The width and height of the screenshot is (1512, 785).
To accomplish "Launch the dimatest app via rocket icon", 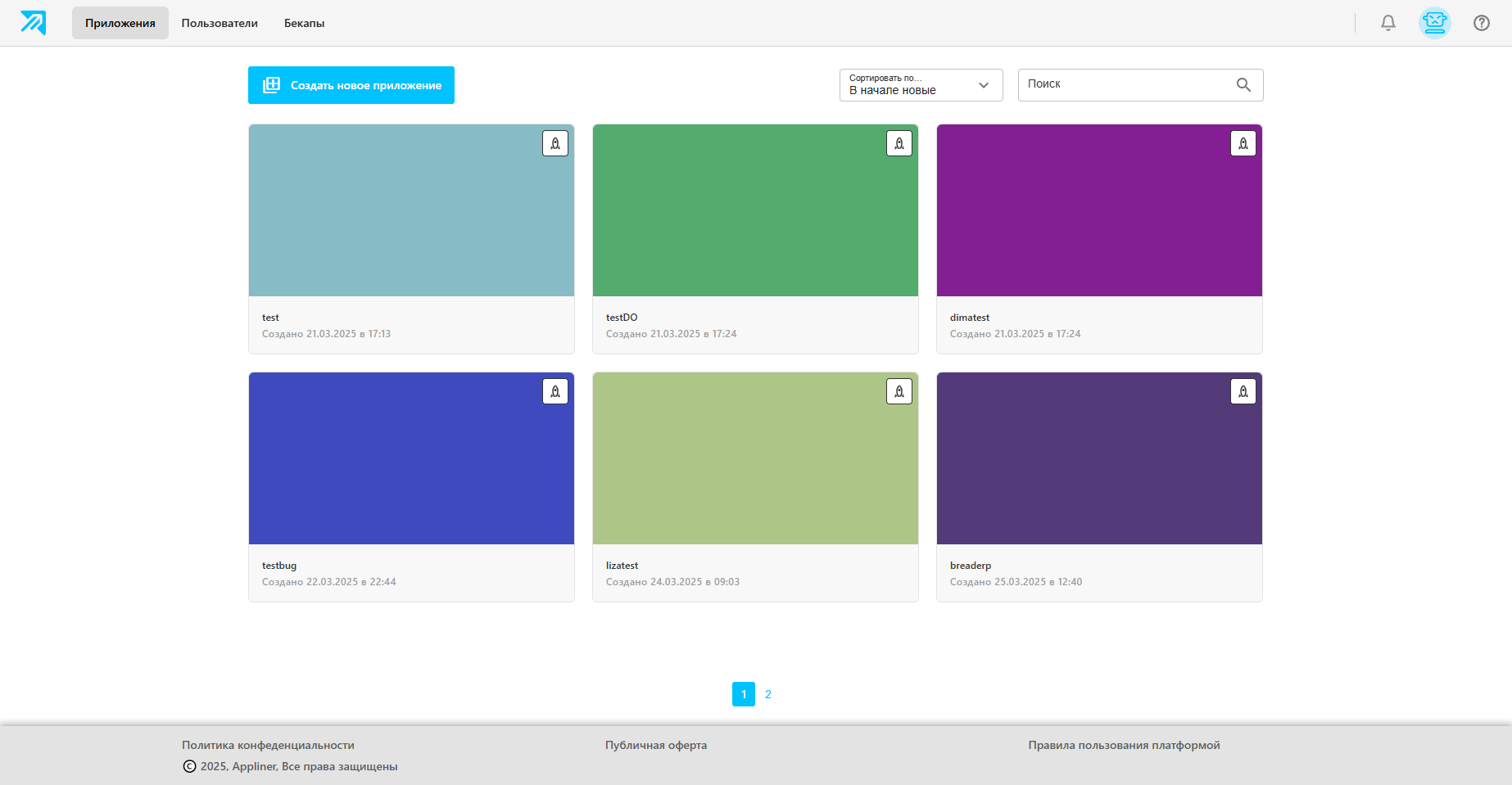I will click(1243, 143).
